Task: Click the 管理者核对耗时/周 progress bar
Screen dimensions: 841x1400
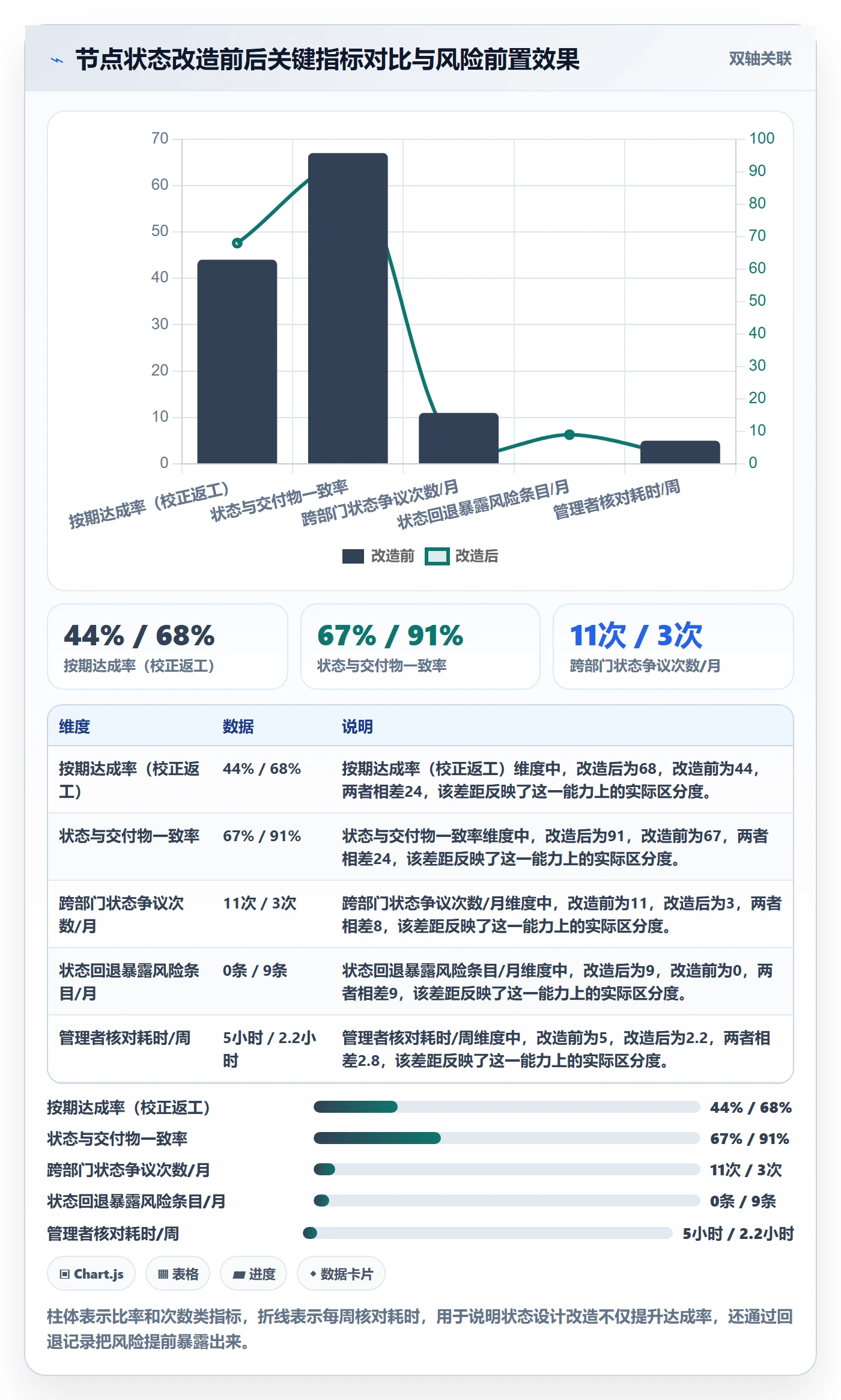Action: [487, 1233]
